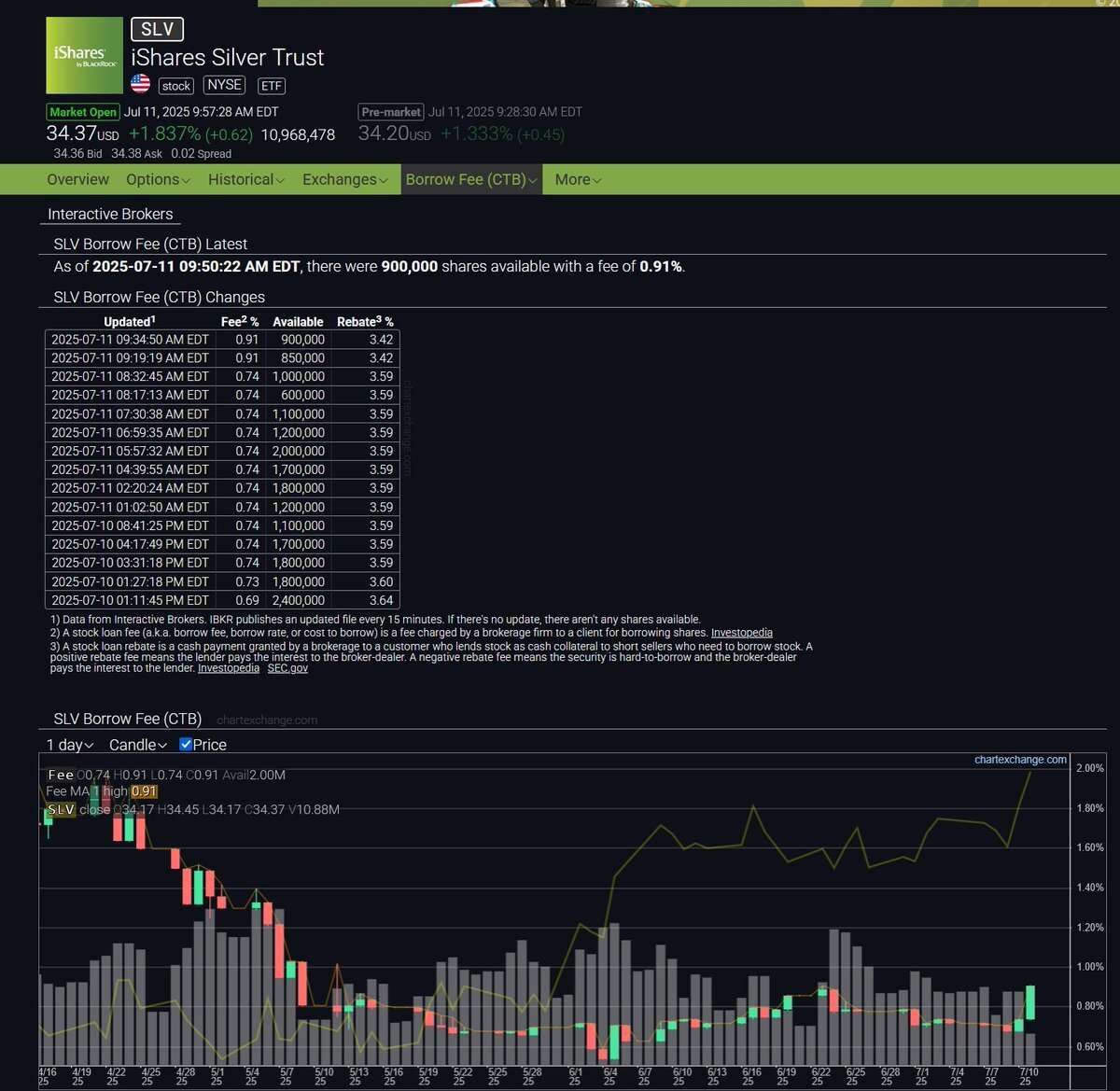Click the 34.37 USD price

click(83, 134)
